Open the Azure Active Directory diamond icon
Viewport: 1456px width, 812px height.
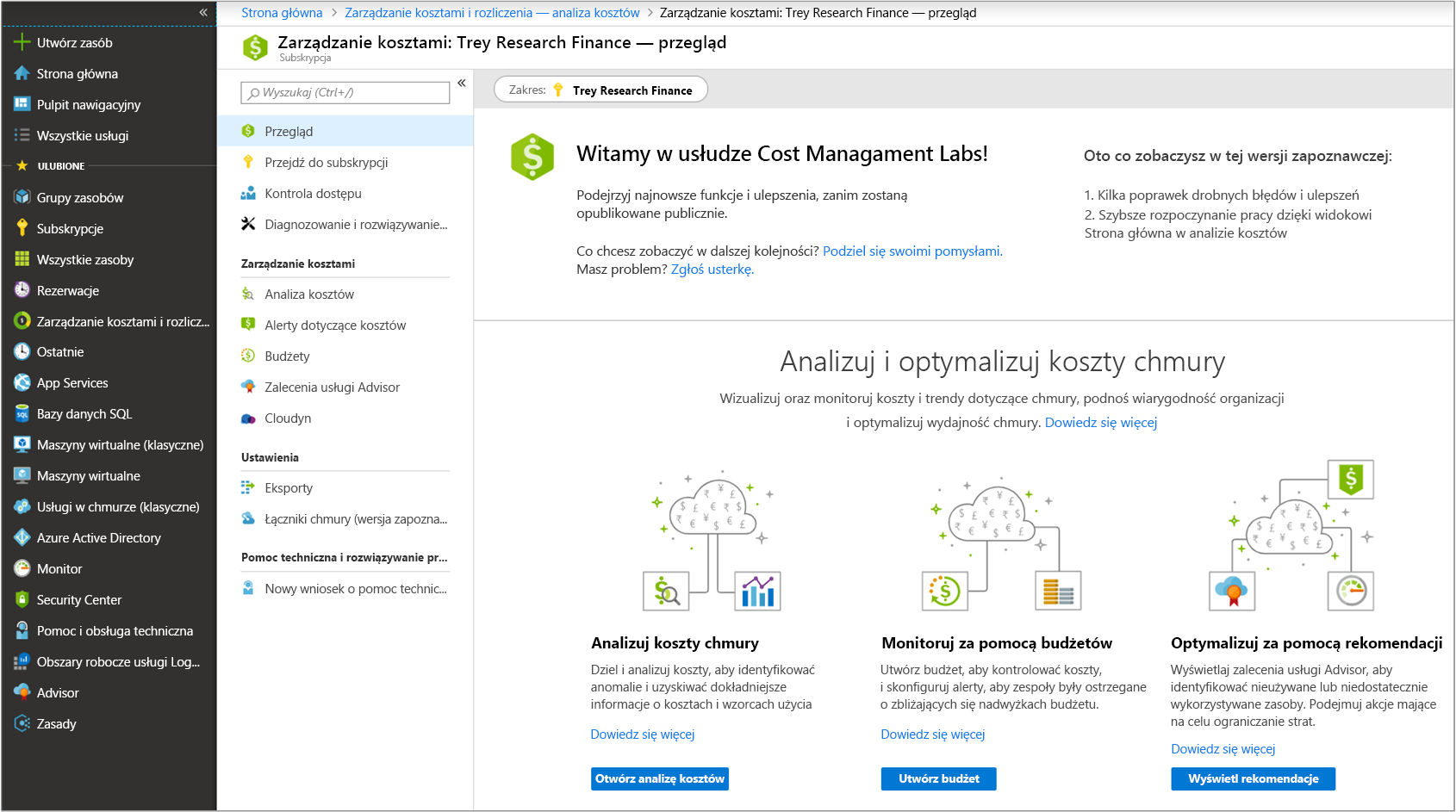click(x=22, y=537)
